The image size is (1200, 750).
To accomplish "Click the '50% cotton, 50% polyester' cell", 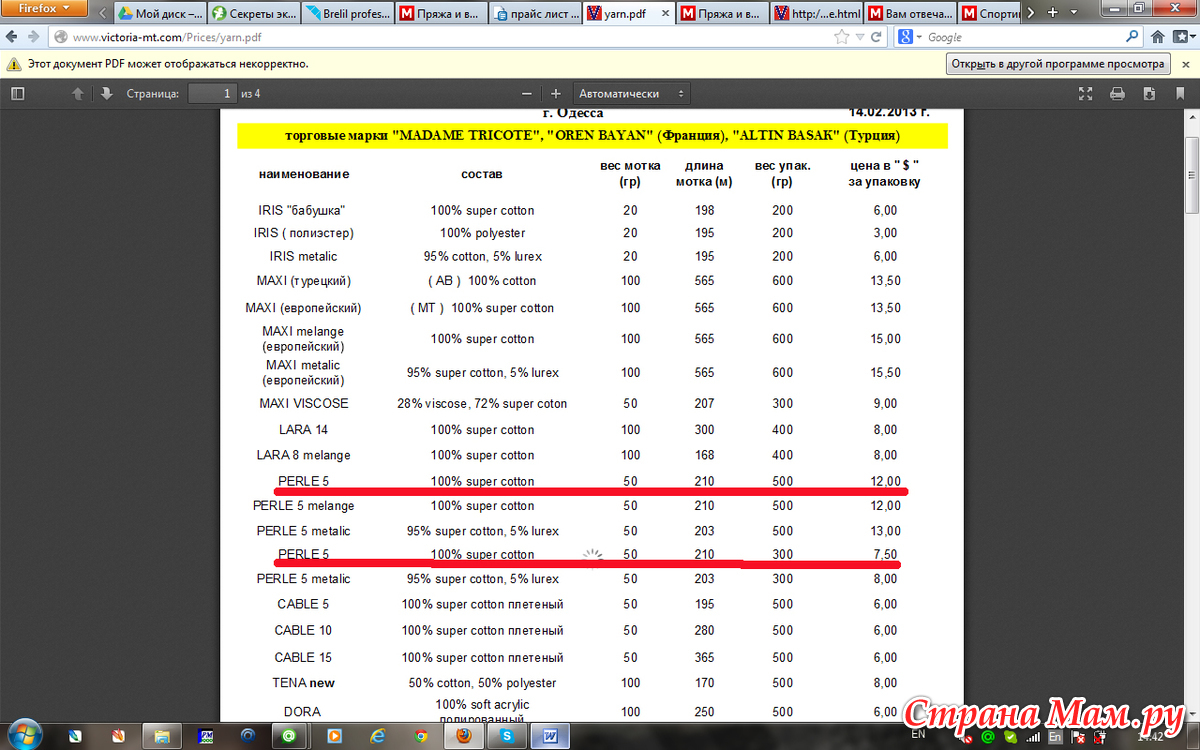I will [482, 683].
